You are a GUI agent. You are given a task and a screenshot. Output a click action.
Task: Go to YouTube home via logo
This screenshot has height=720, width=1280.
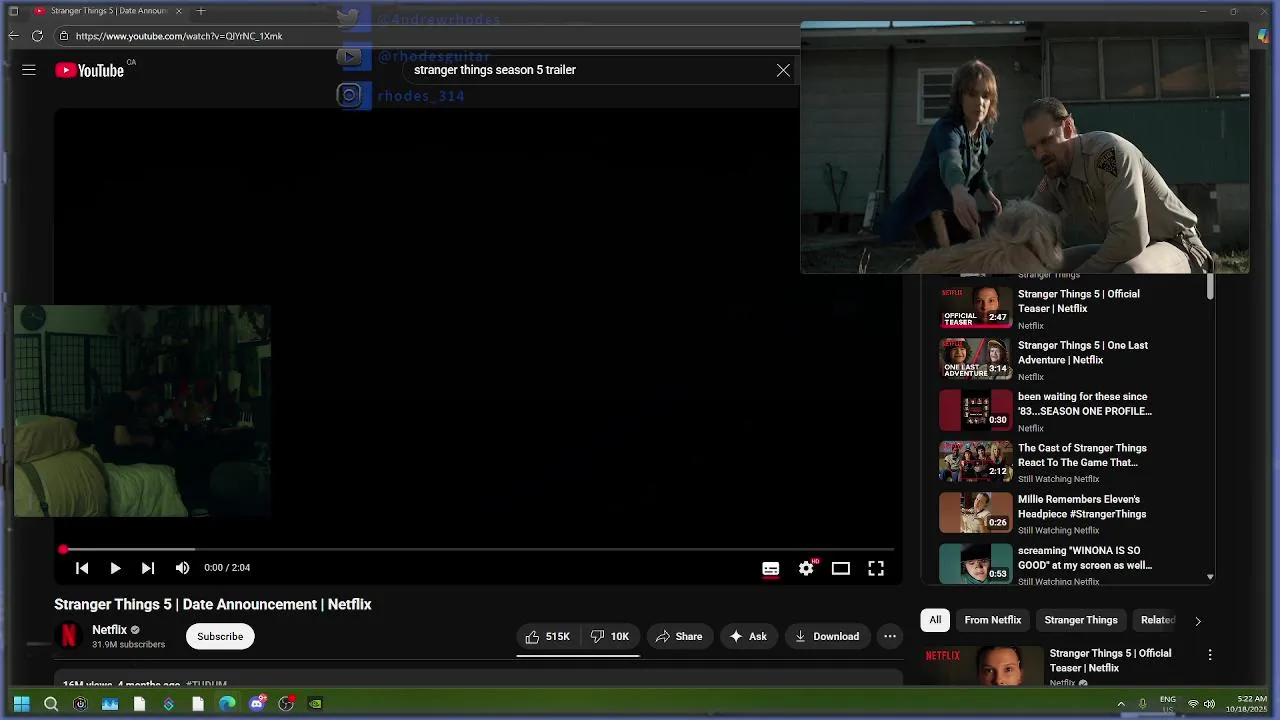[90, 70]
